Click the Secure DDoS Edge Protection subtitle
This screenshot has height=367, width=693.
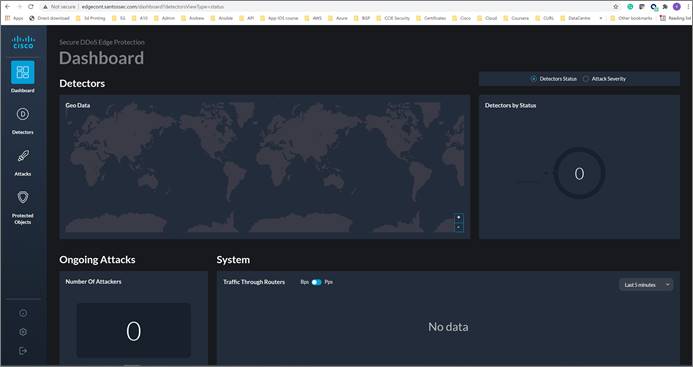pos(102,42)
